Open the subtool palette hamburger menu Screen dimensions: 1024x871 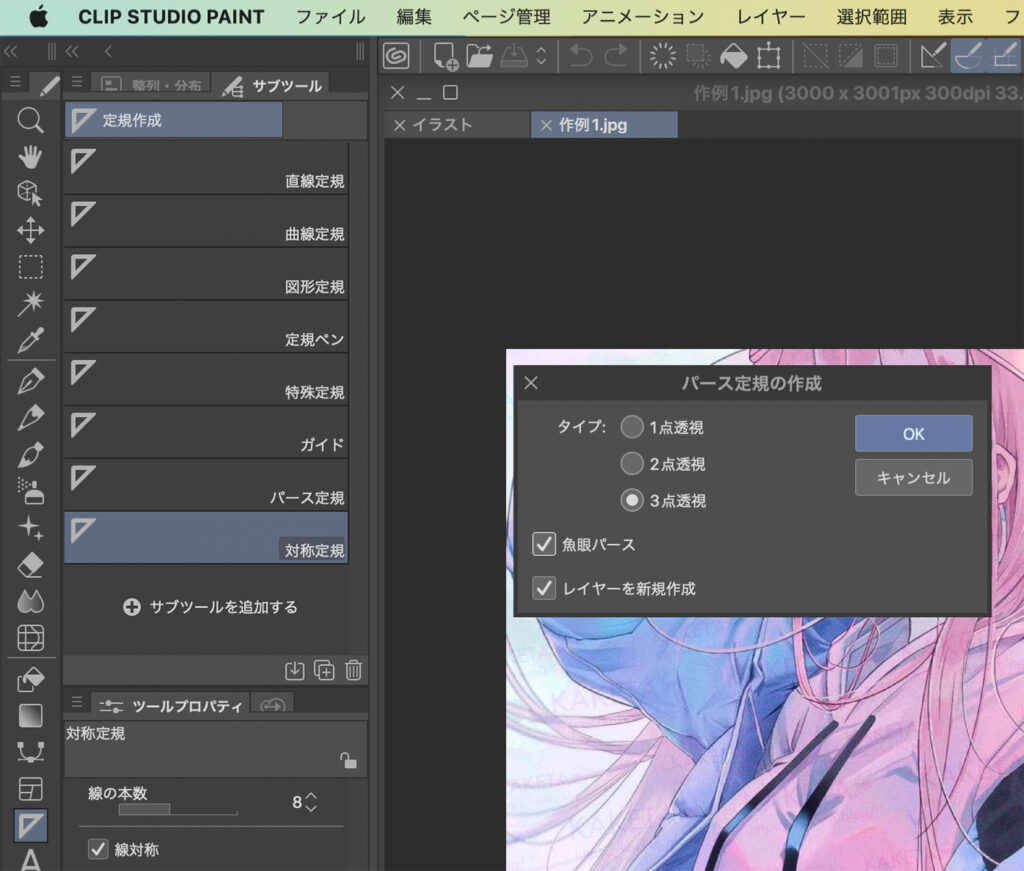click(77, 82)
